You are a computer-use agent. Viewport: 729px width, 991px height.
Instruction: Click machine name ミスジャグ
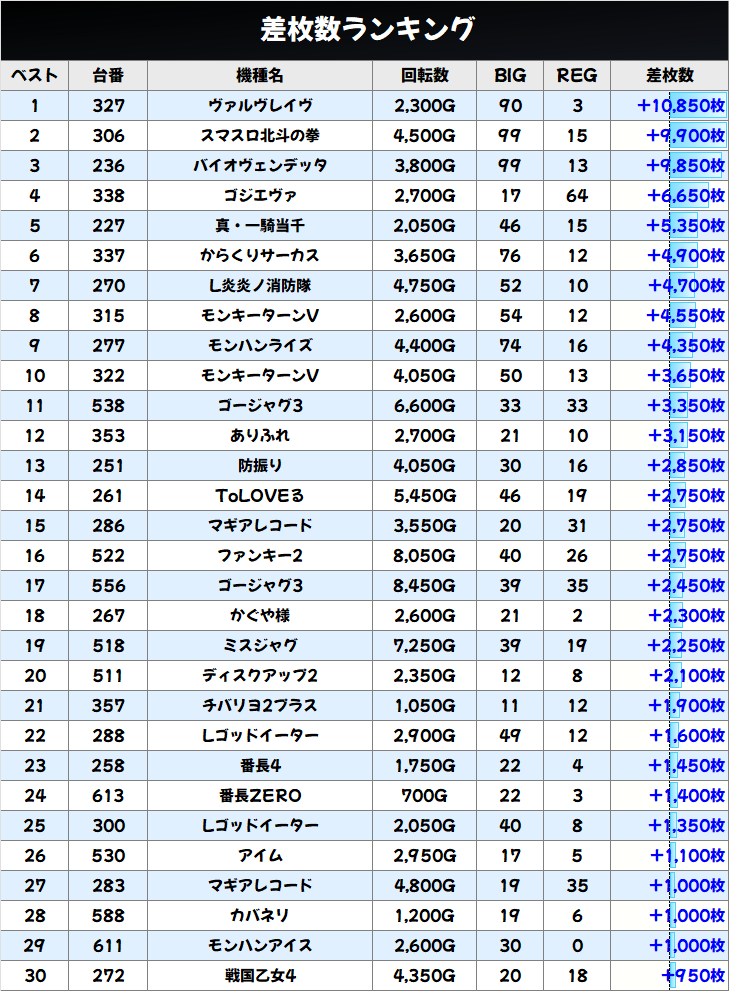260,645
